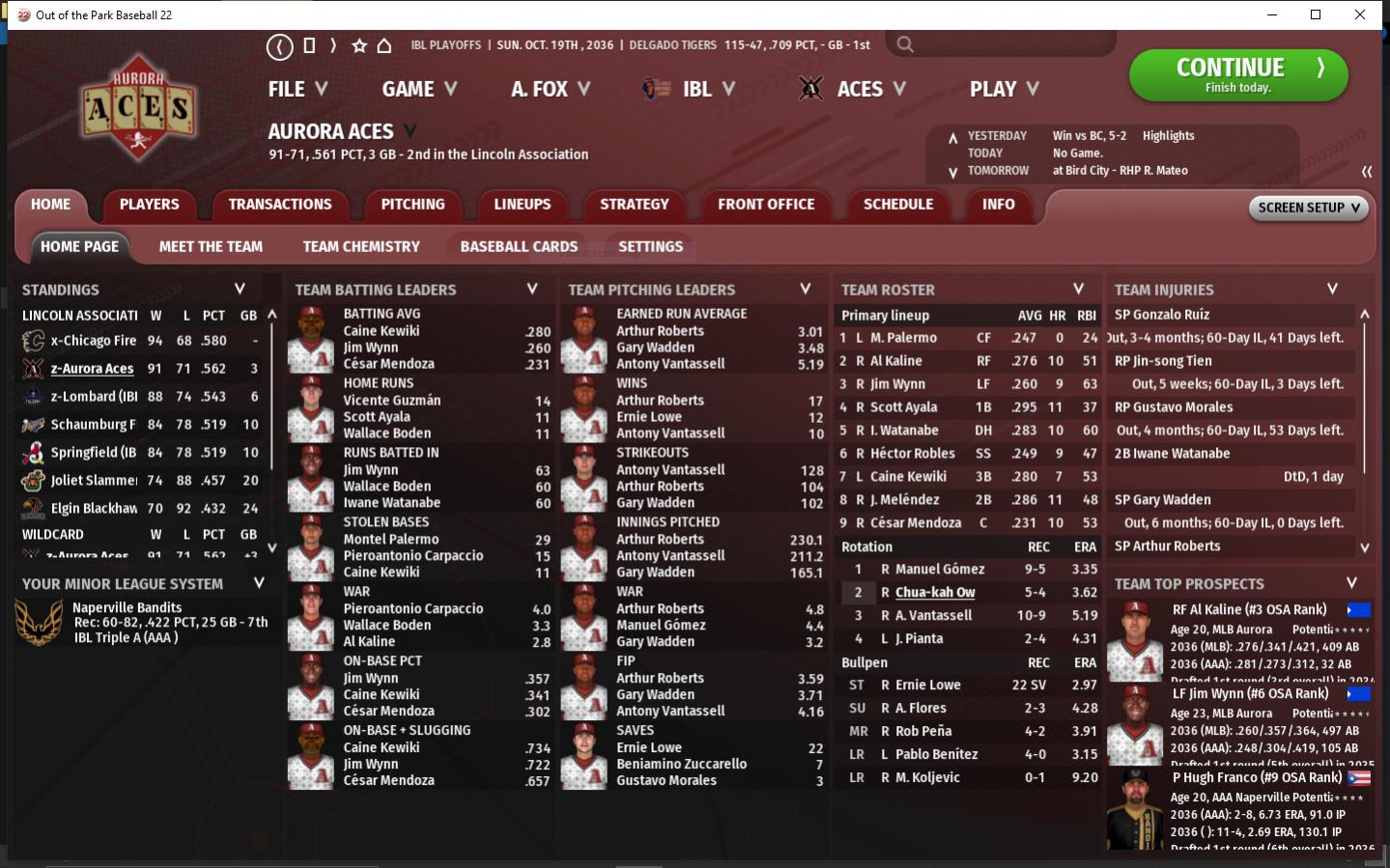This screenshot has width=1390, height=868.
Task: Click the flag next to Hugh Franco prospect
Action: (x=1358, y=778)
